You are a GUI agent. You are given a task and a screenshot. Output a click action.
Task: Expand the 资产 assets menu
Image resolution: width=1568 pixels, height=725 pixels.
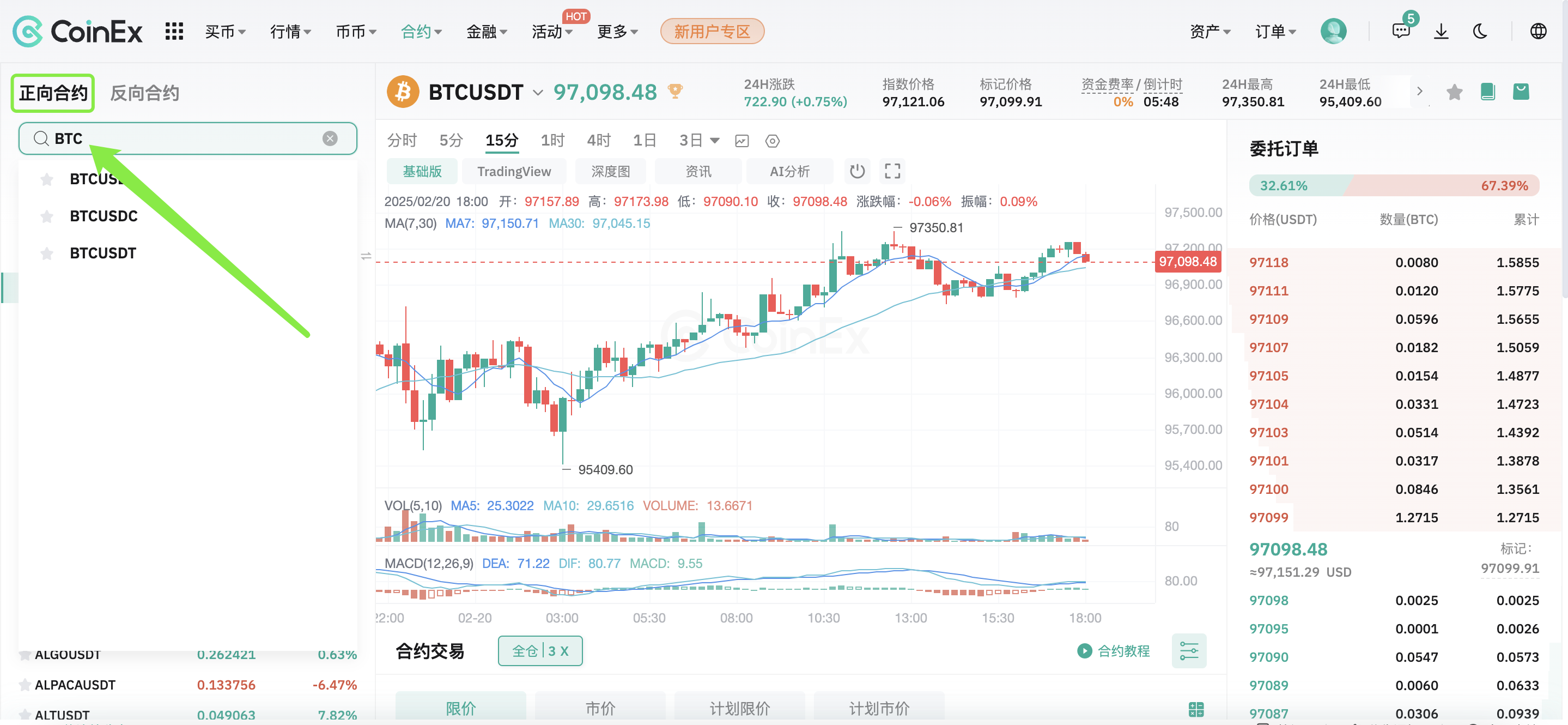point(1210,31)
